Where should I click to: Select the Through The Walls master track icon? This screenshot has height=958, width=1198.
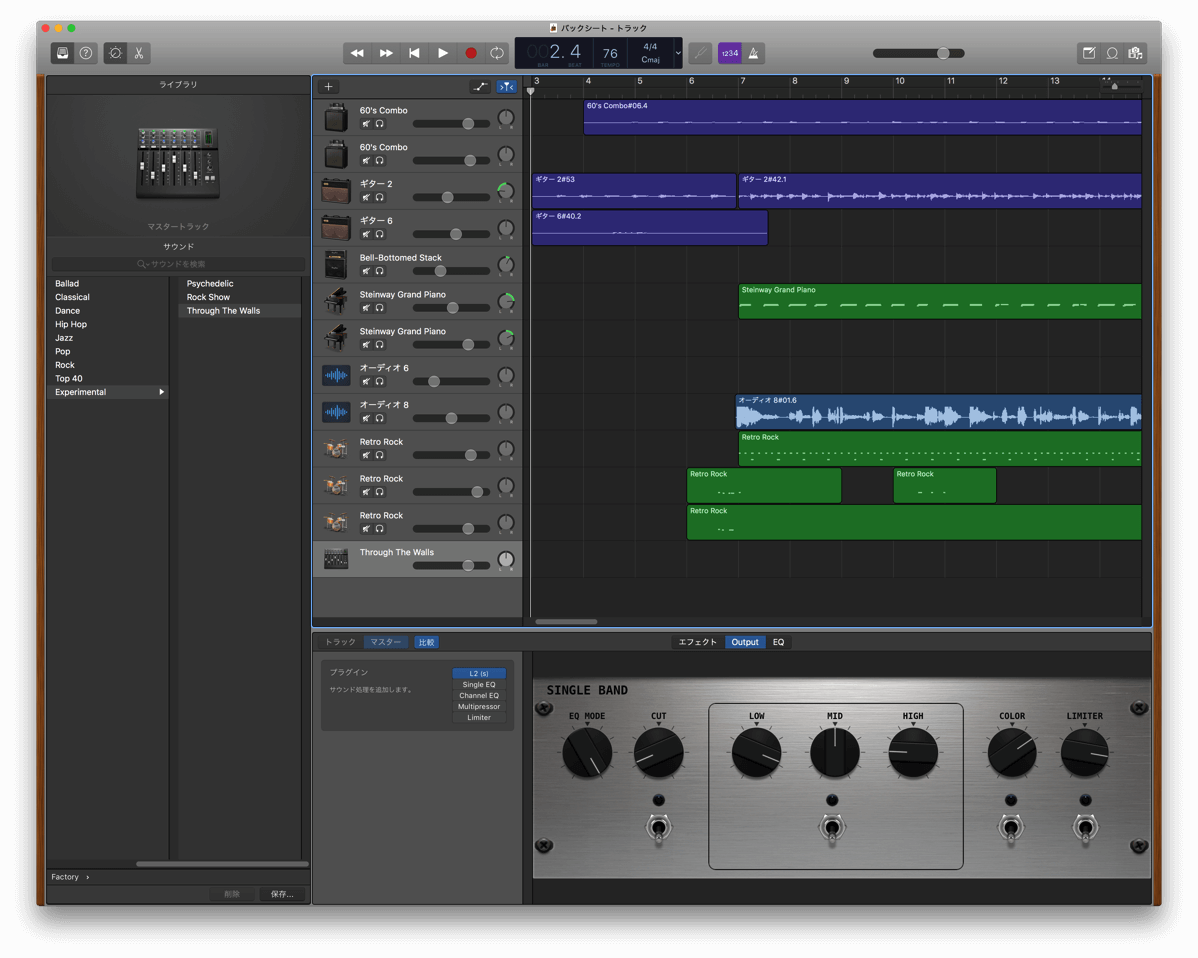click(x=336, y=559)
